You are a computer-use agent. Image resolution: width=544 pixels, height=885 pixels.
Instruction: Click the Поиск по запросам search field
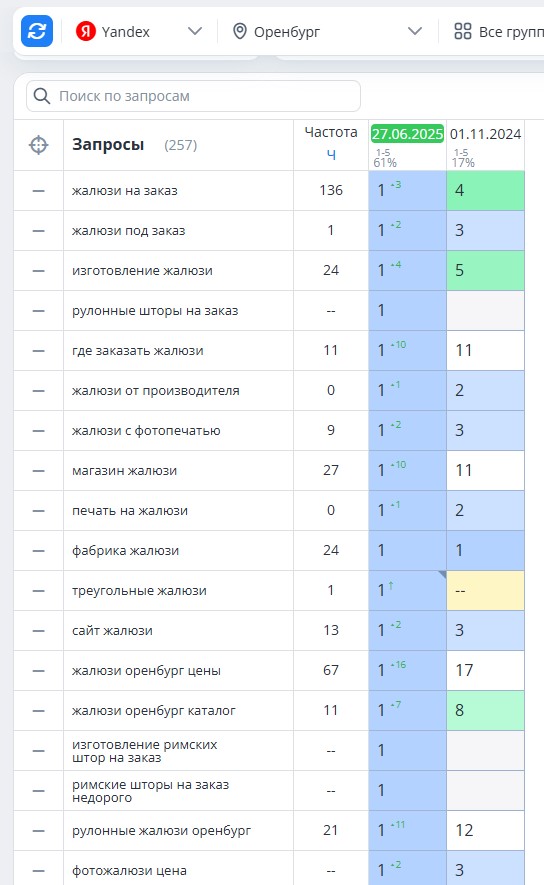click(194, 96)
